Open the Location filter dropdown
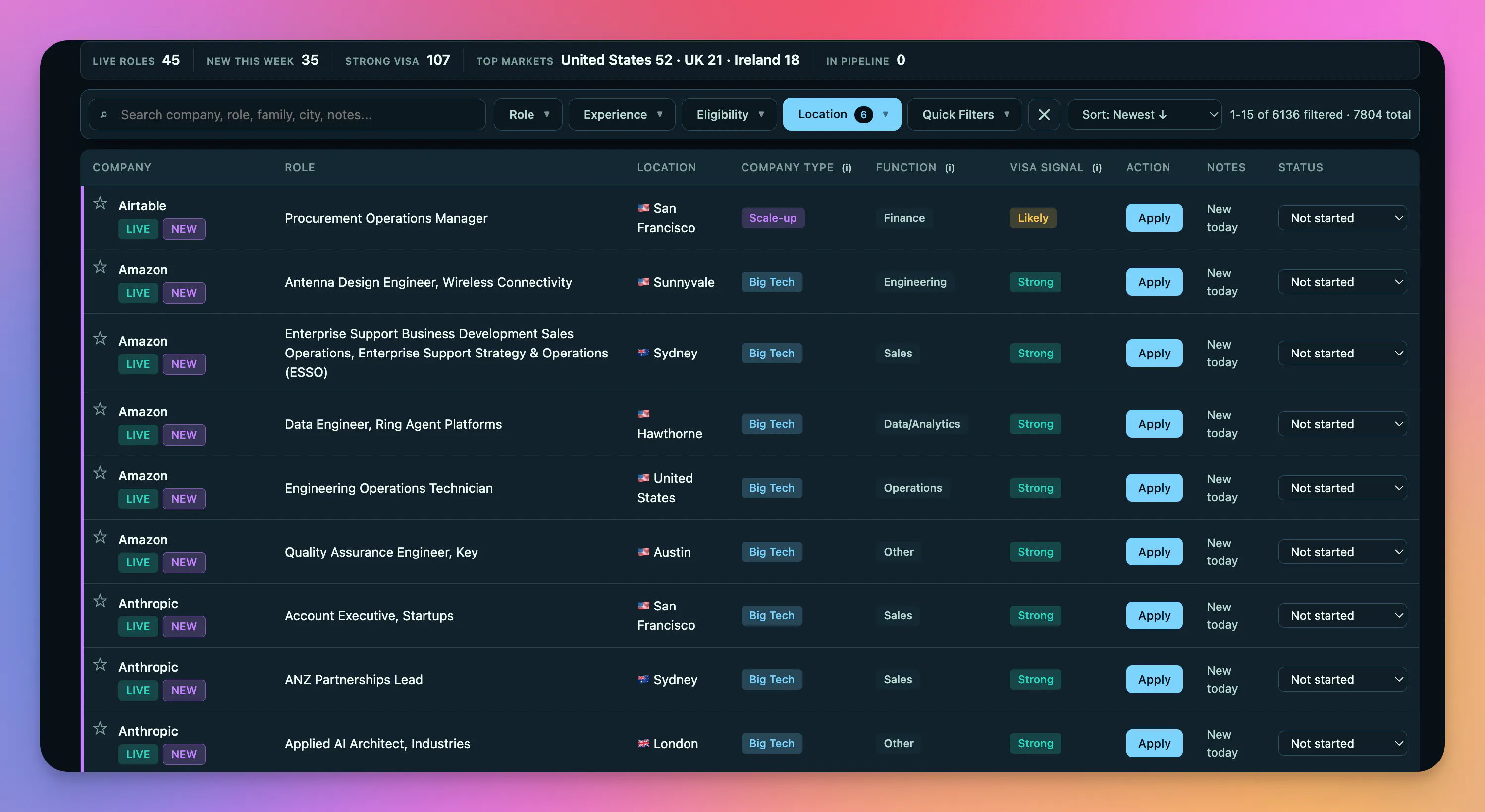 click(x=842, y=115)
